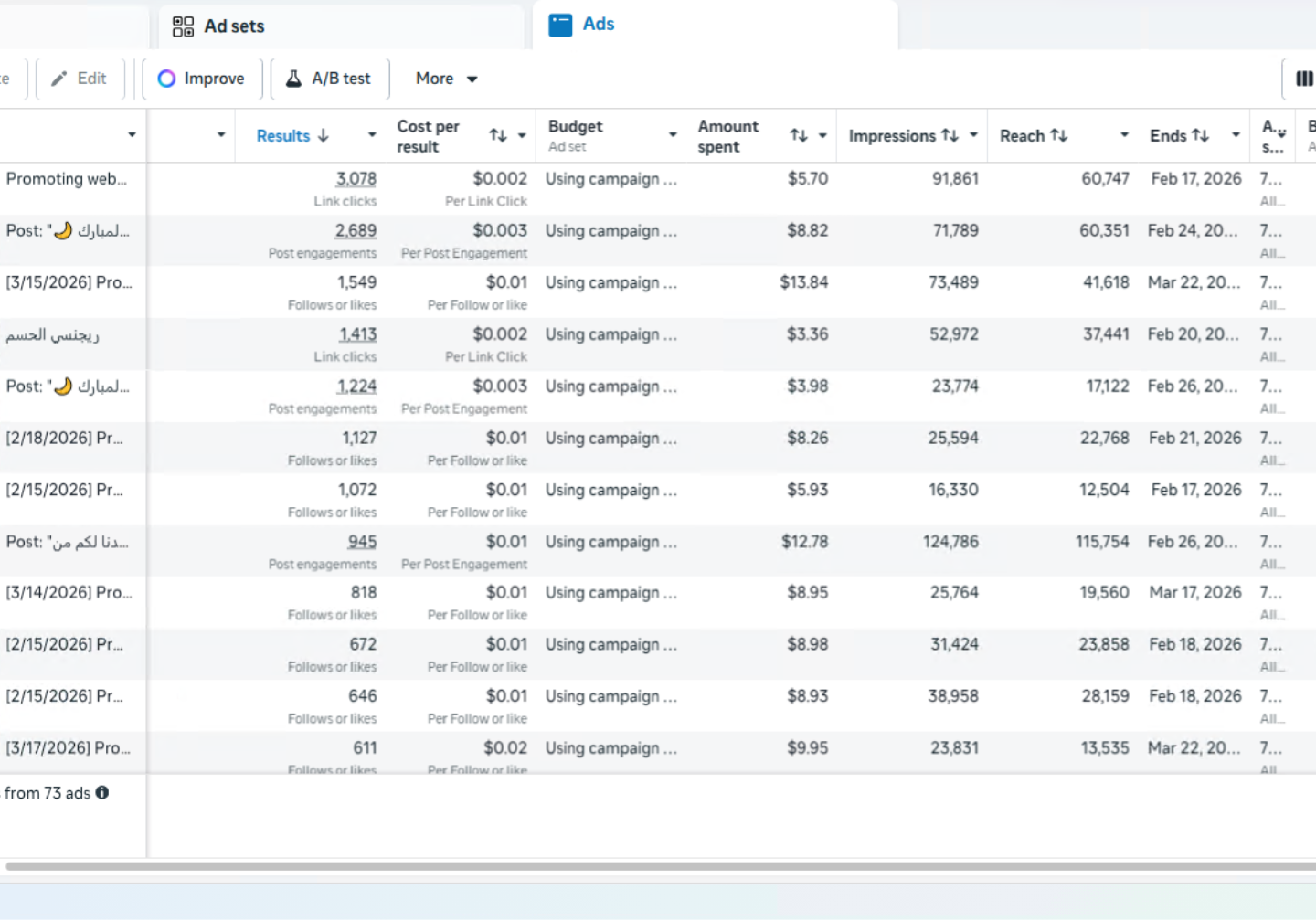Open the 2,689 post engagements result

(356, 231)
